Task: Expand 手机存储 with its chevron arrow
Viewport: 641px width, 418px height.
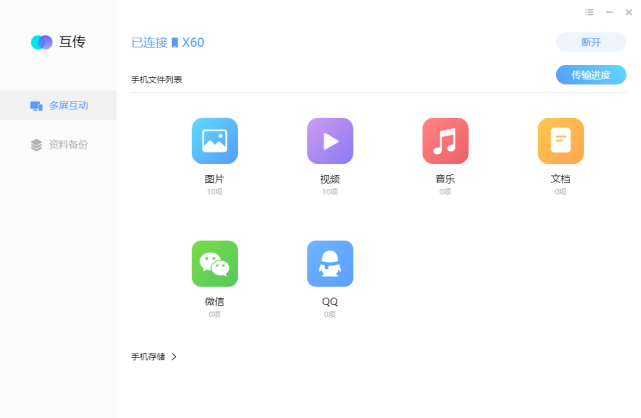Action: point(174,357)
